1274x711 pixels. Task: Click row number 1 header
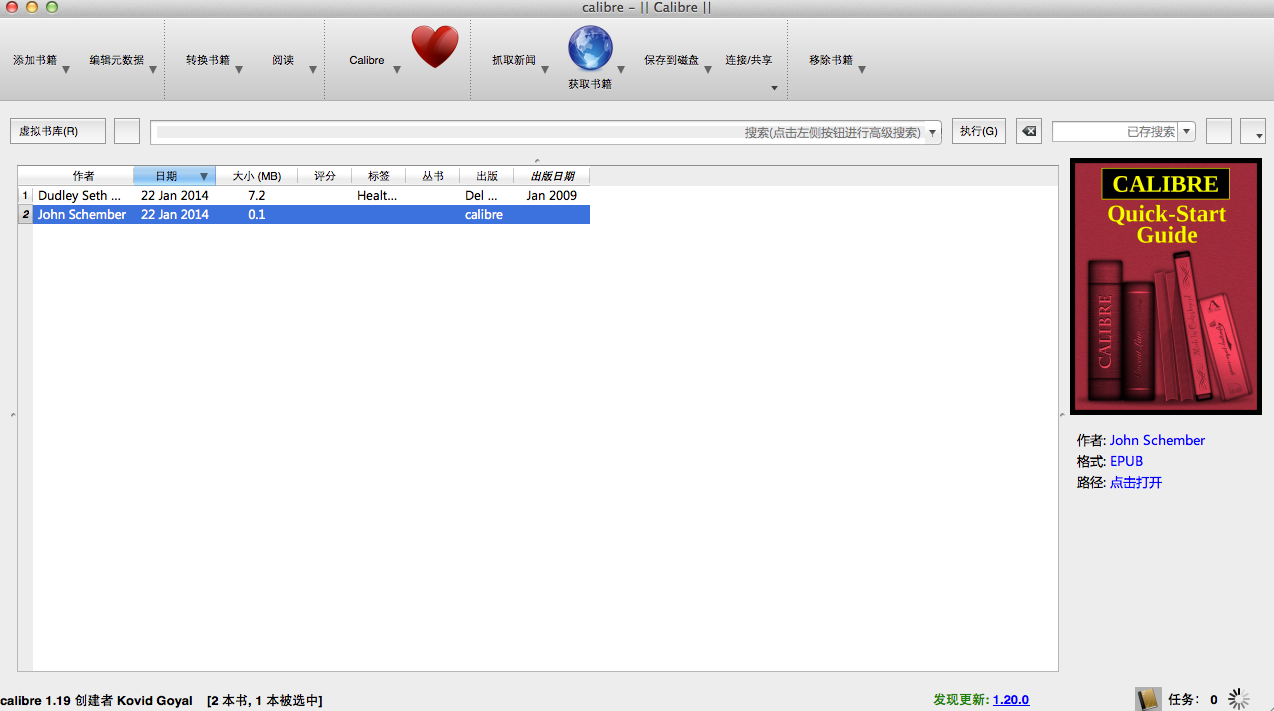click(25, 196)
